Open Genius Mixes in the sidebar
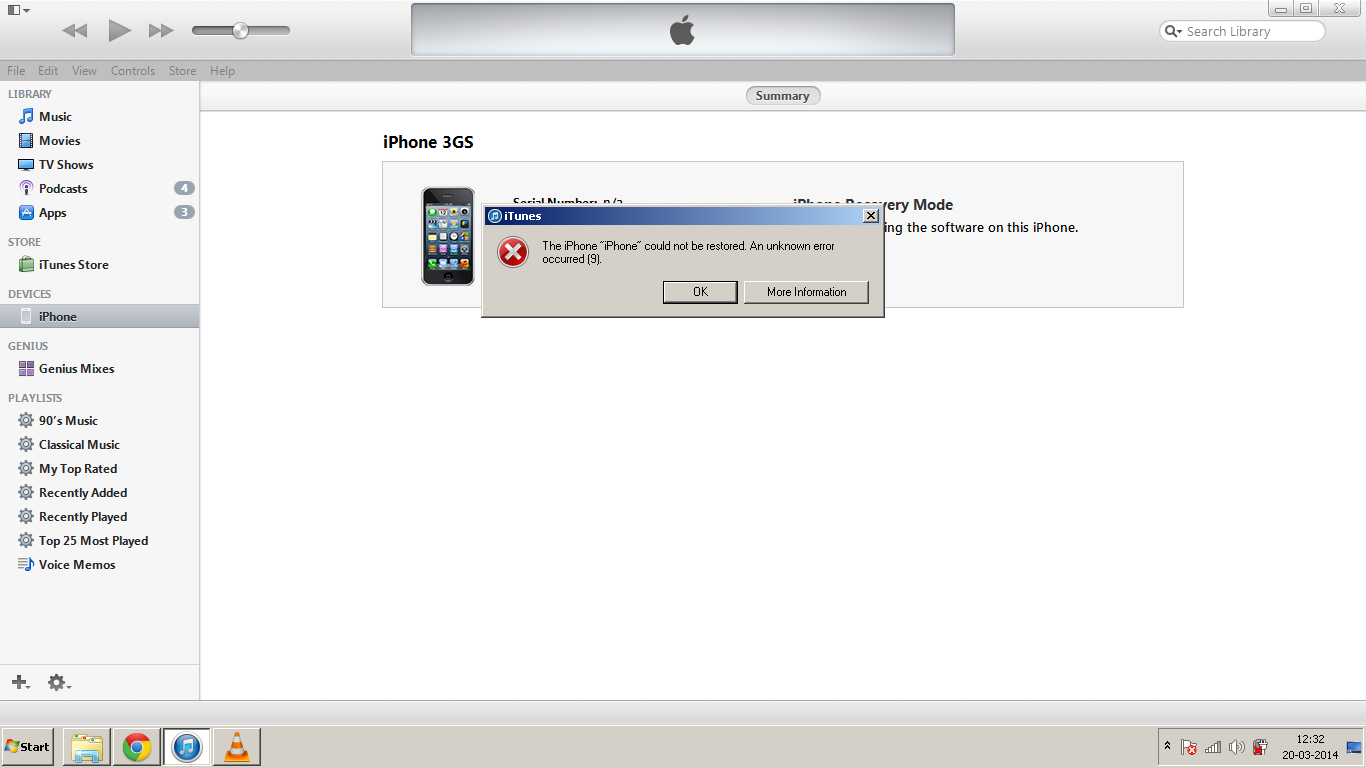Image resolution: width=1366 pixels, height=768 pixels. click(x=100, y=369)
